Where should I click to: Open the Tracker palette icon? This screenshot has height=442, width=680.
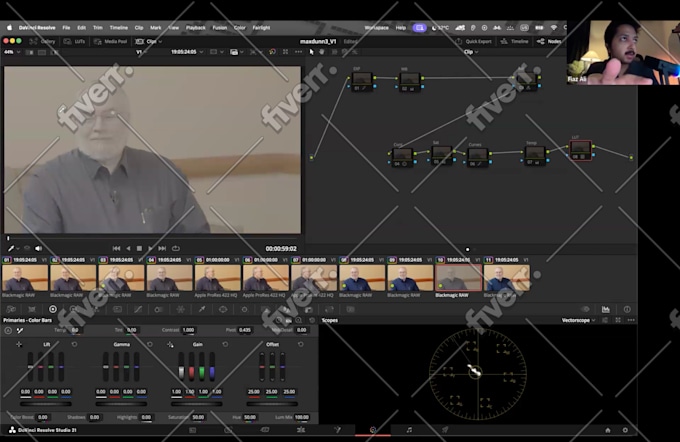pos(244,309)
